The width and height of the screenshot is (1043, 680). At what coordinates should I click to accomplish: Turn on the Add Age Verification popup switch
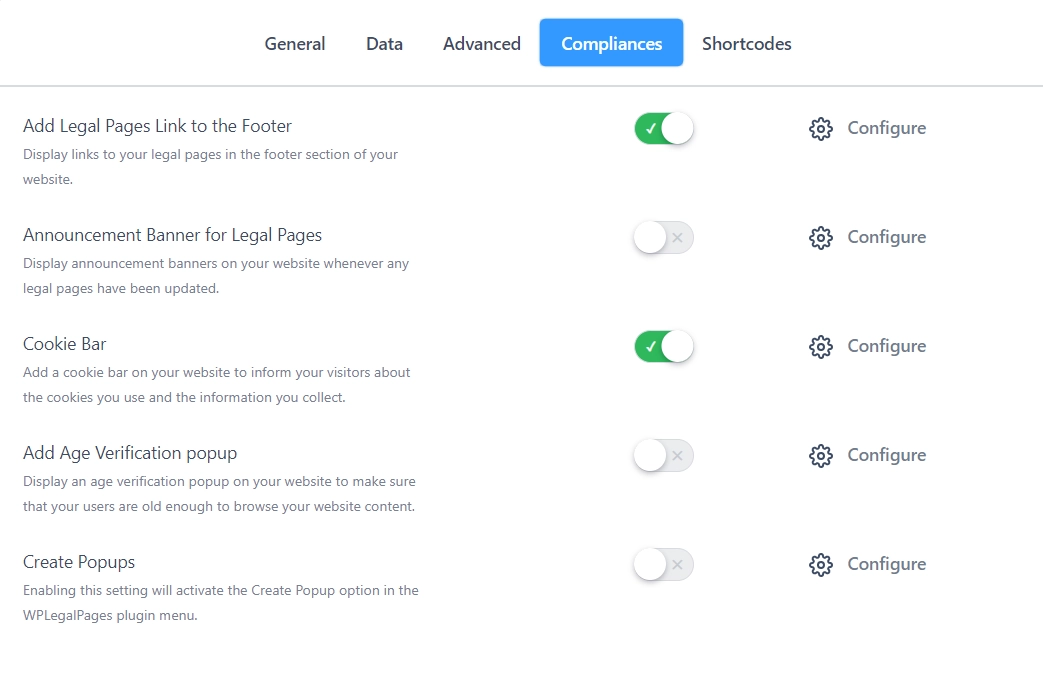pyautogui.click(x=662, y=455)
